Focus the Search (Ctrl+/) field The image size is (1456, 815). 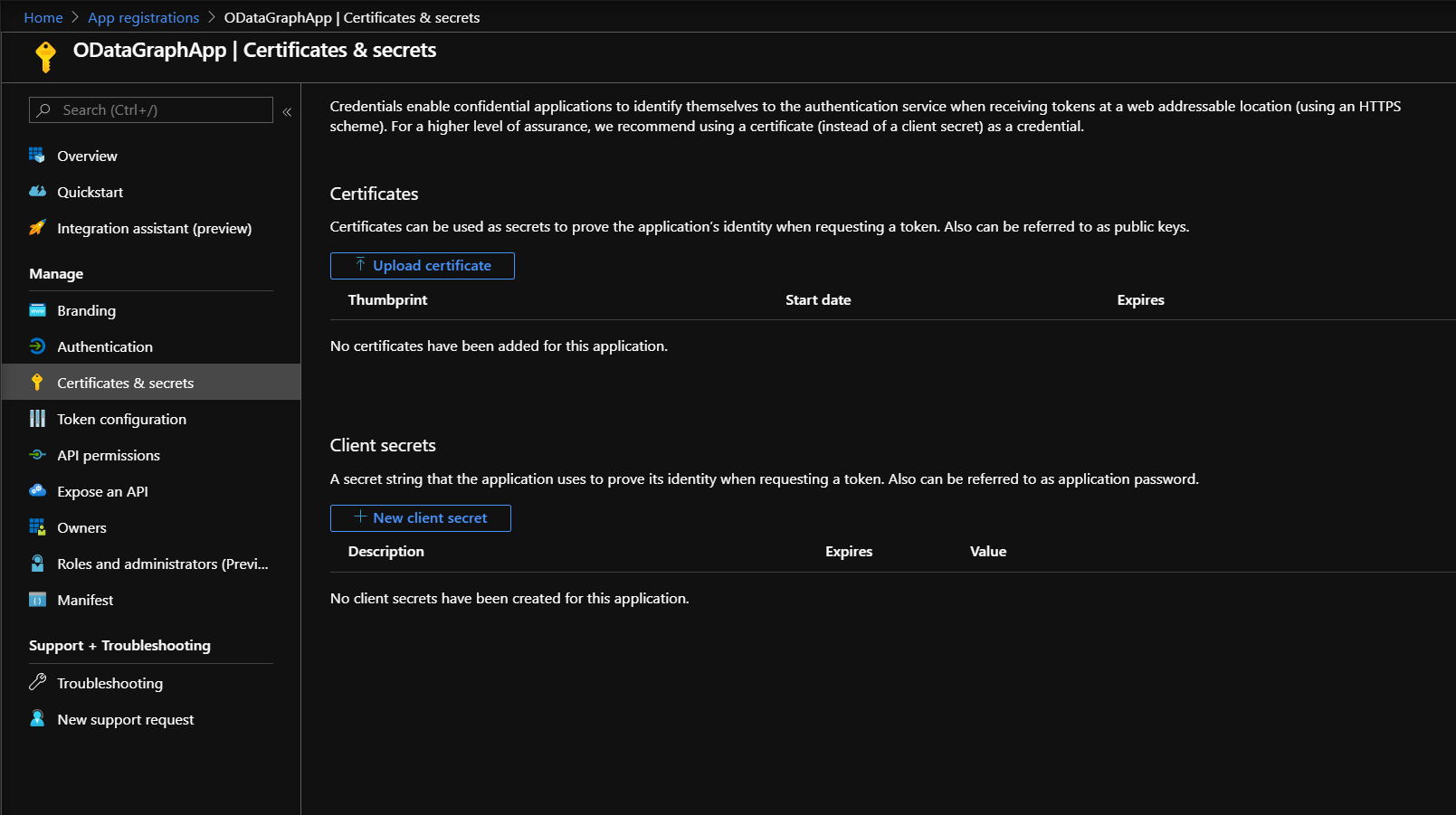[x=151, y=109]
